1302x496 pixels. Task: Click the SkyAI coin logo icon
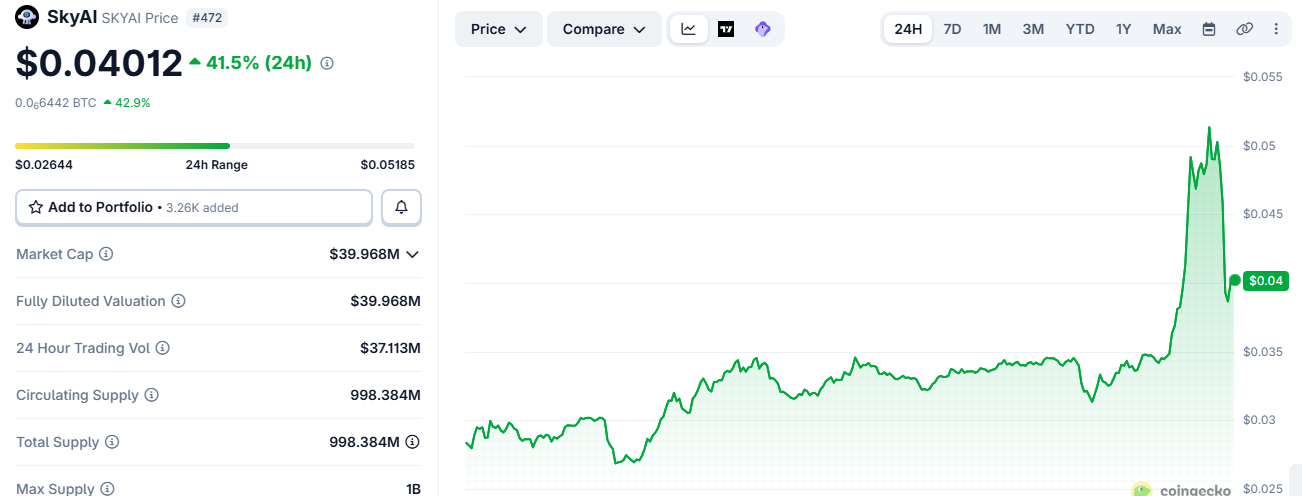pos(27,17)
